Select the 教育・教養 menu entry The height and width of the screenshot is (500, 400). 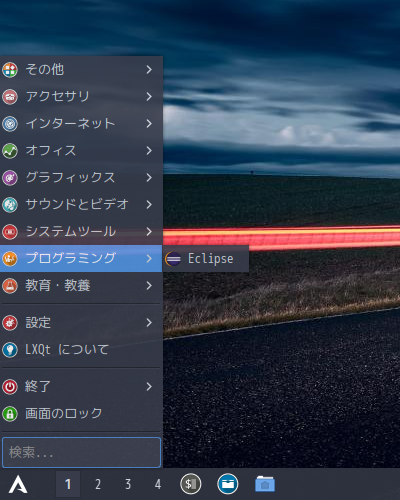(x=81, y=285)
